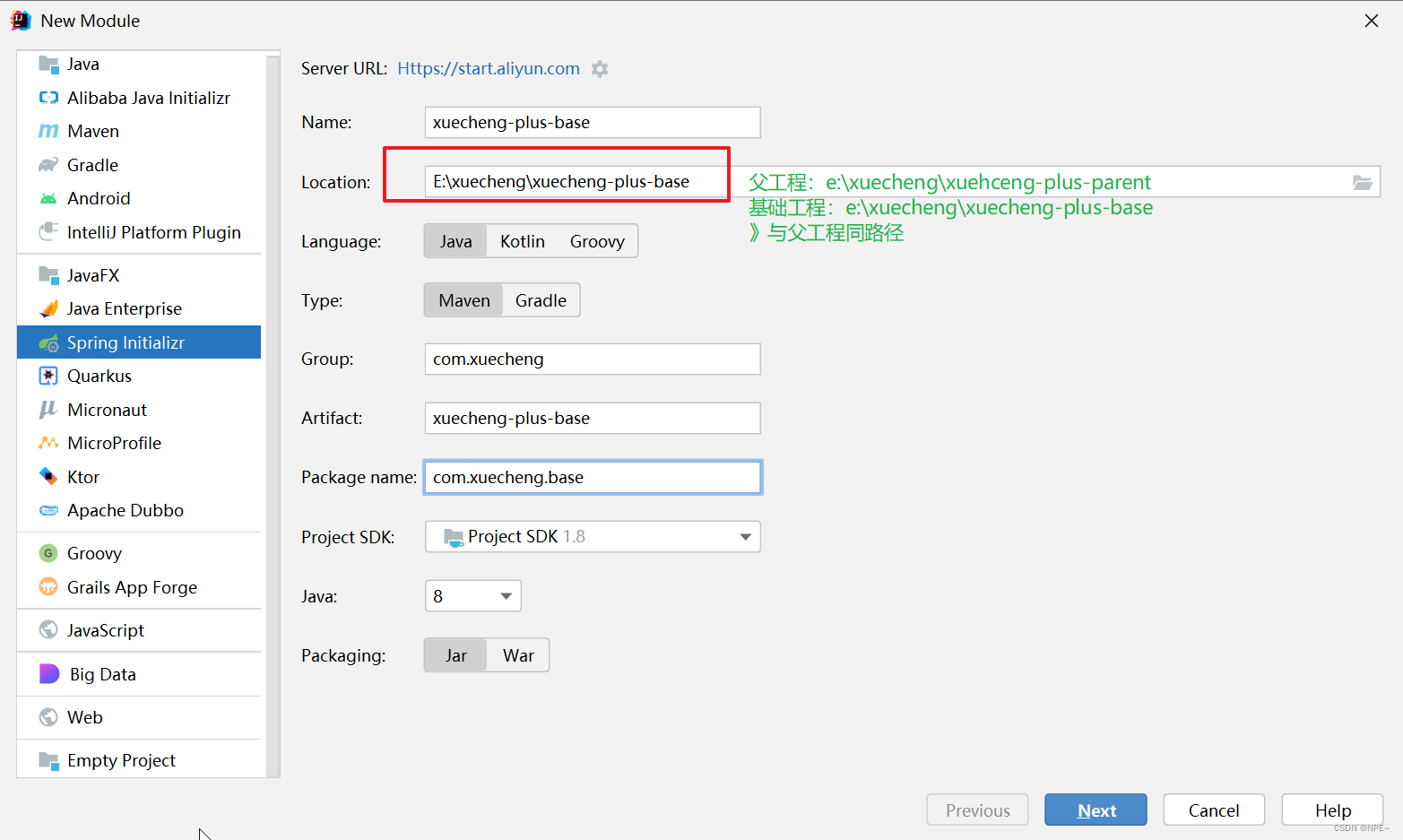The height and width of the screenshot is (840, 1403).
Task: Focus the Artifact text field
Action: coord(593,419)
